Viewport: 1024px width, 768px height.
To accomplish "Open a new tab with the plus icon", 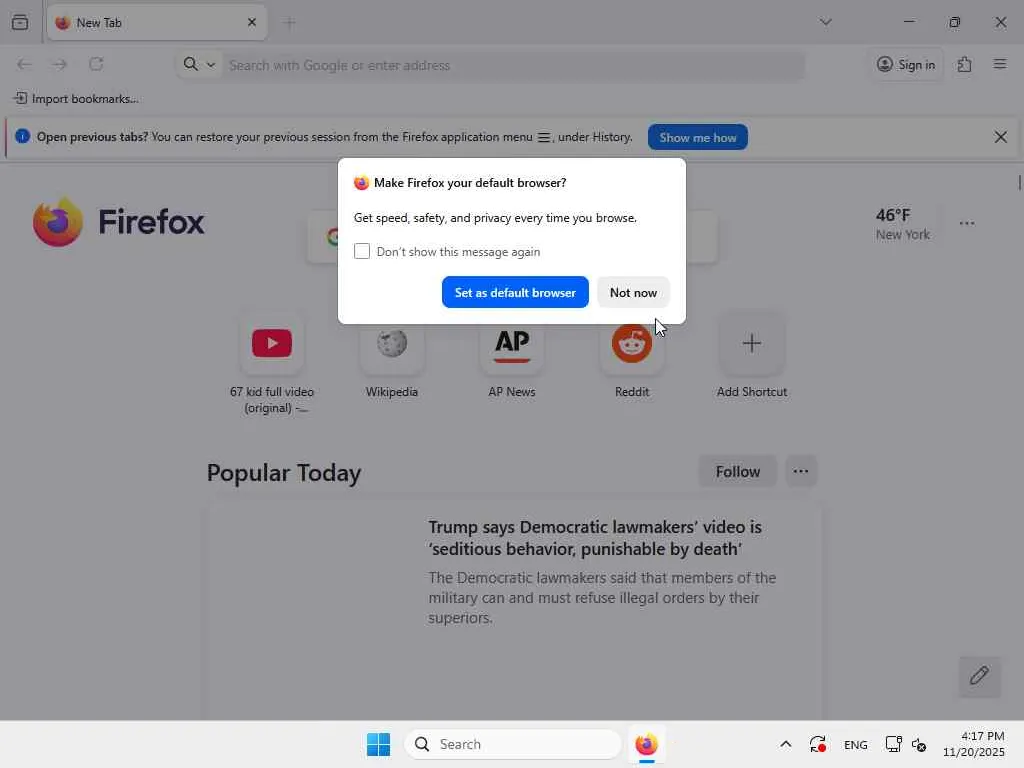I will point(289,23).
